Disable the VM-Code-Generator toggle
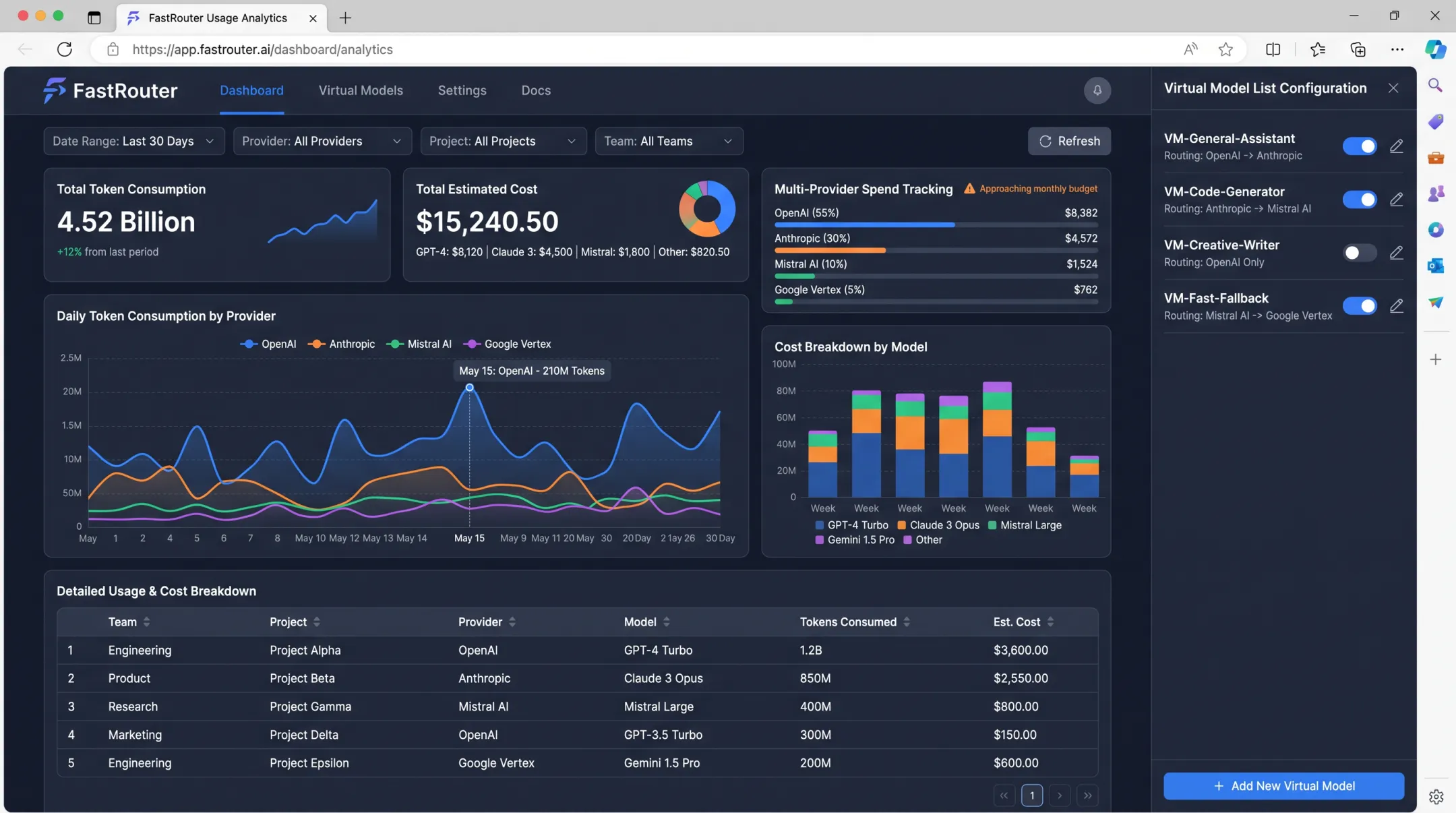This screenshot has height=813, width=1456. 1359,199
